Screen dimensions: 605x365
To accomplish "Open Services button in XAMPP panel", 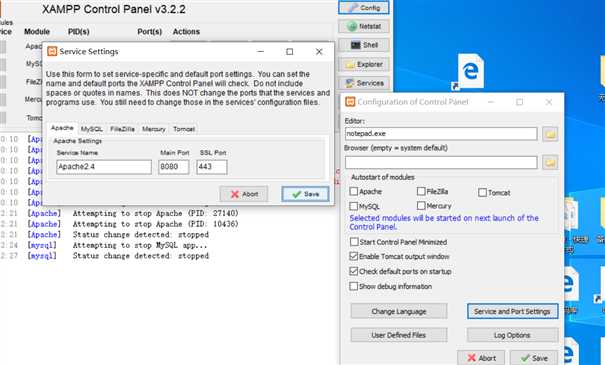I will [x=364, y=83].
